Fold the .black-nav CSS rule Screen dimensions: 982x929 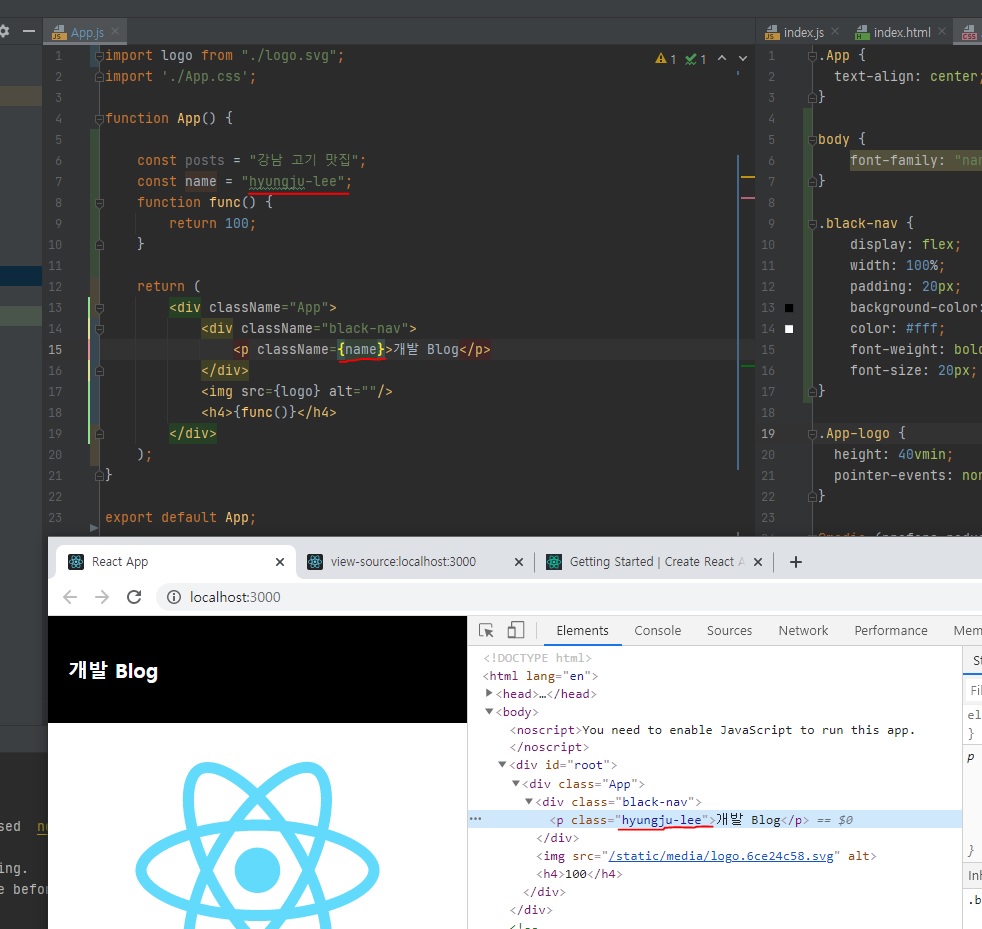click(x=812, y=224)
